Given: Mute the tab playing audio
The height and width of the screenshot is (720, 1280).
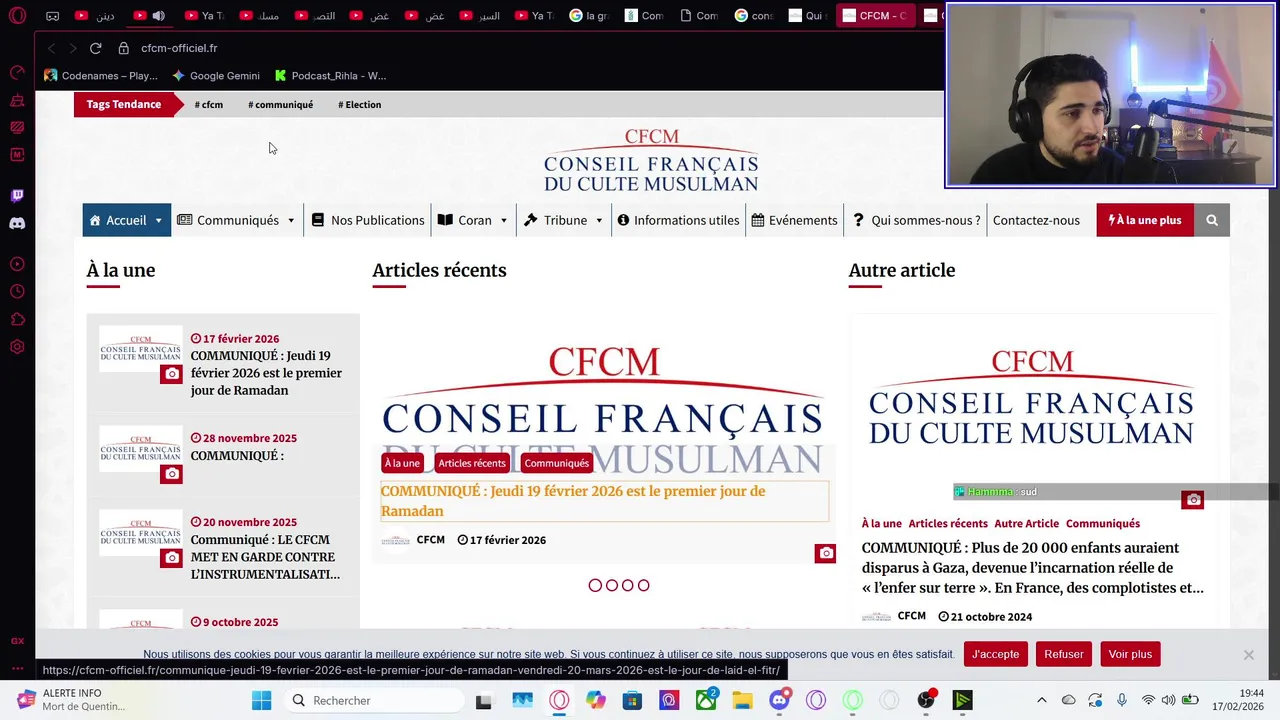Looking at the screenshot, I should (x=158, y=16).
